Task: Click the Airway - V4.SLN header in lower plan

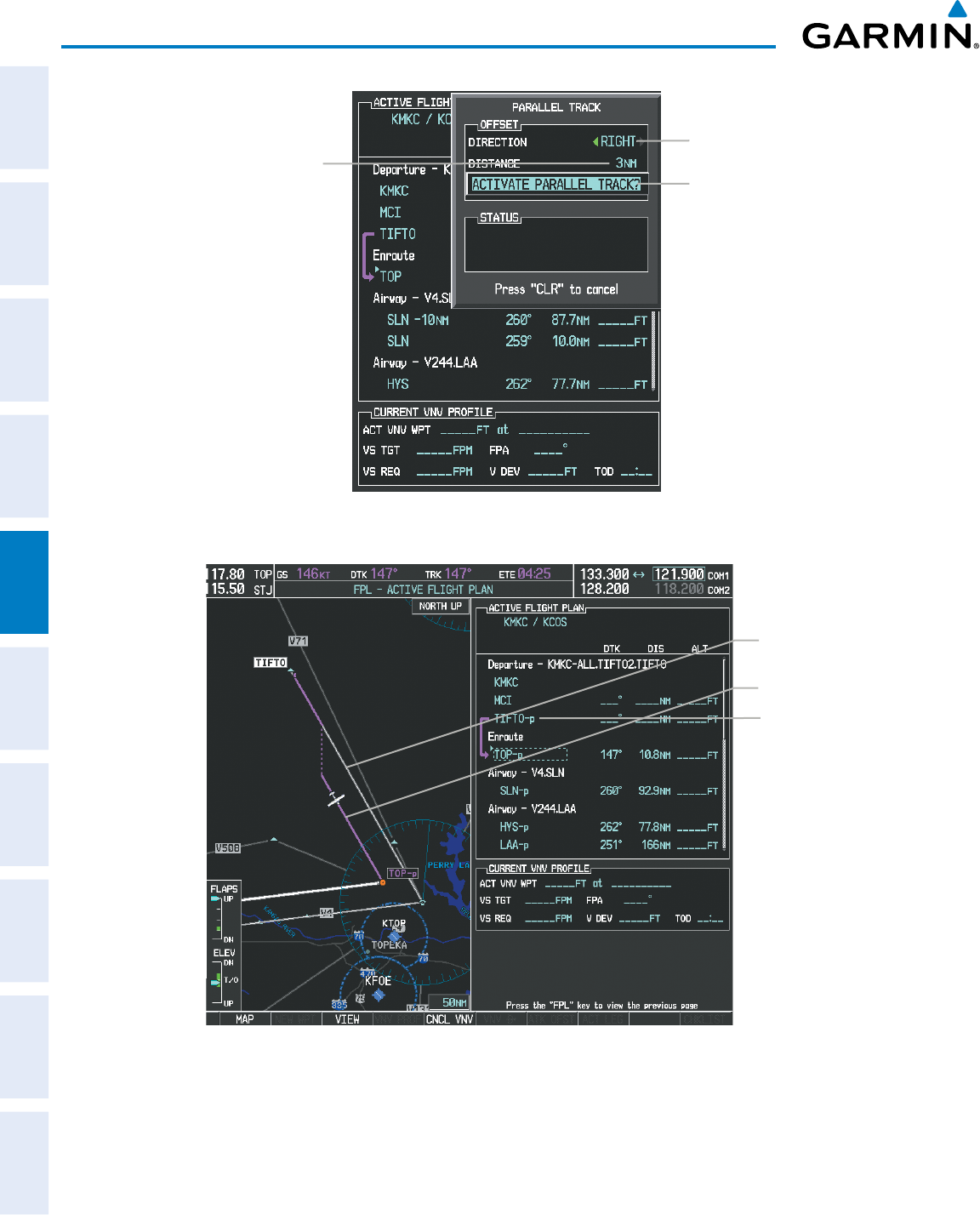Action: click(526, 773)
